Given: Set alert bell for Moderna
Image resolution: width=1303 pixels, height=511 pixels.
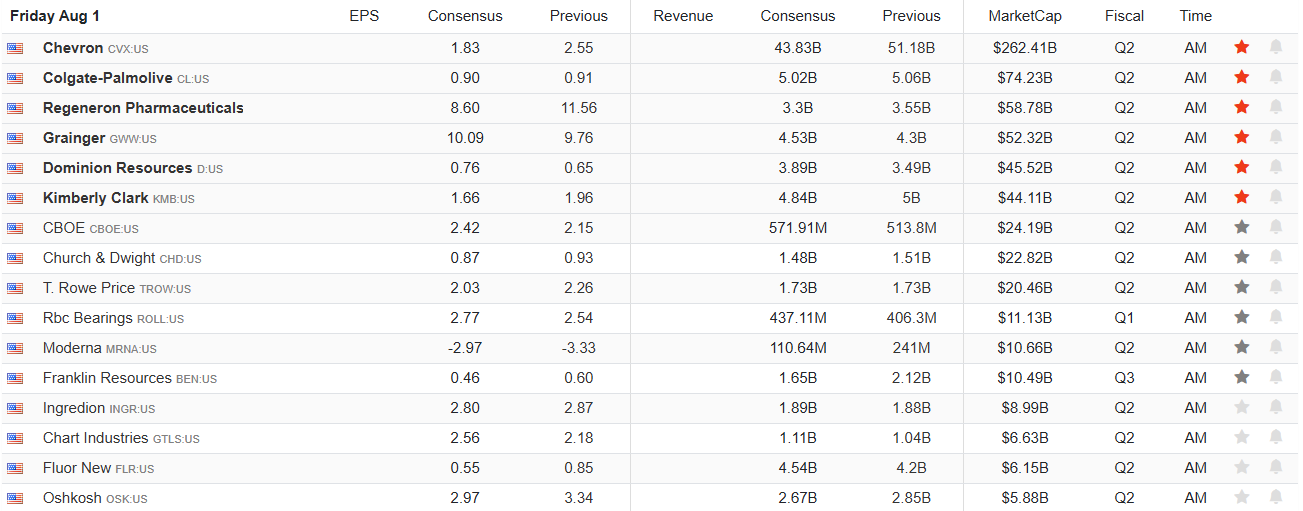Looking at the screenshot, I should click(x=1276, y=347).
